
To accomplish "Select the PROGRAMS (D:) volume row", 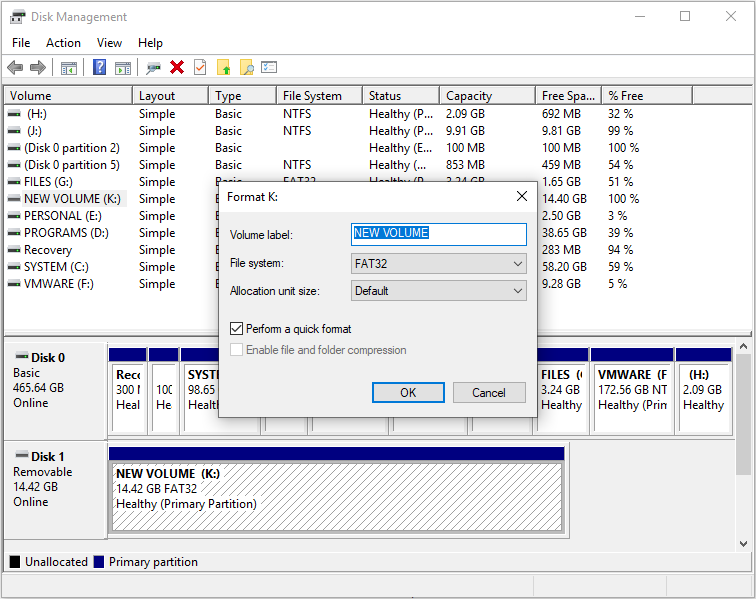I will pos(66,233).
